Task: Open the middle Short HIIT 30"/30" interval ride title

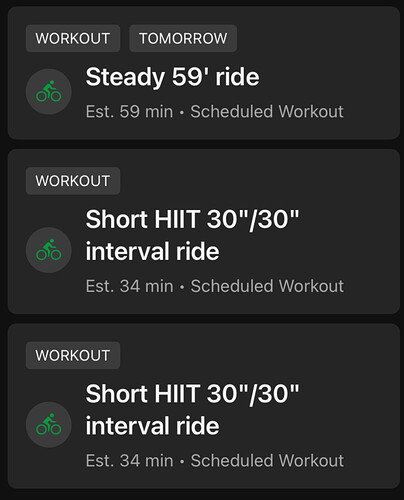Action: (x=192, y=235)
